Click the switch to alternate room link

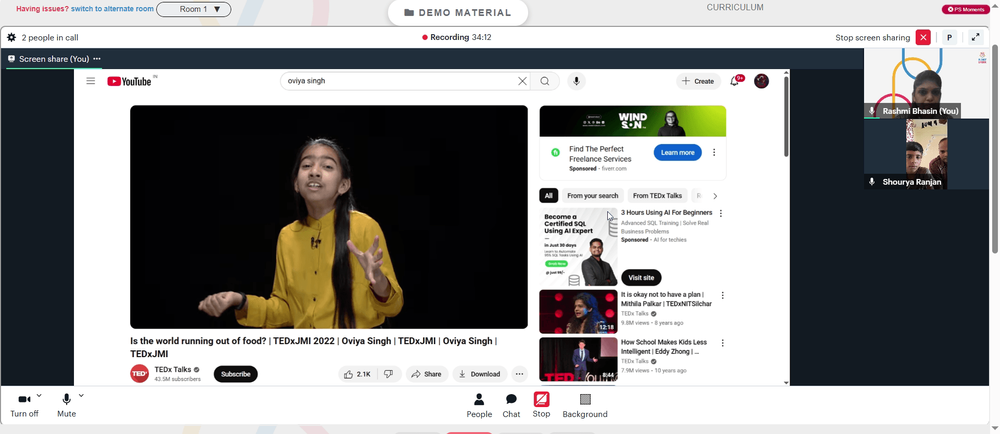[112, 9]
